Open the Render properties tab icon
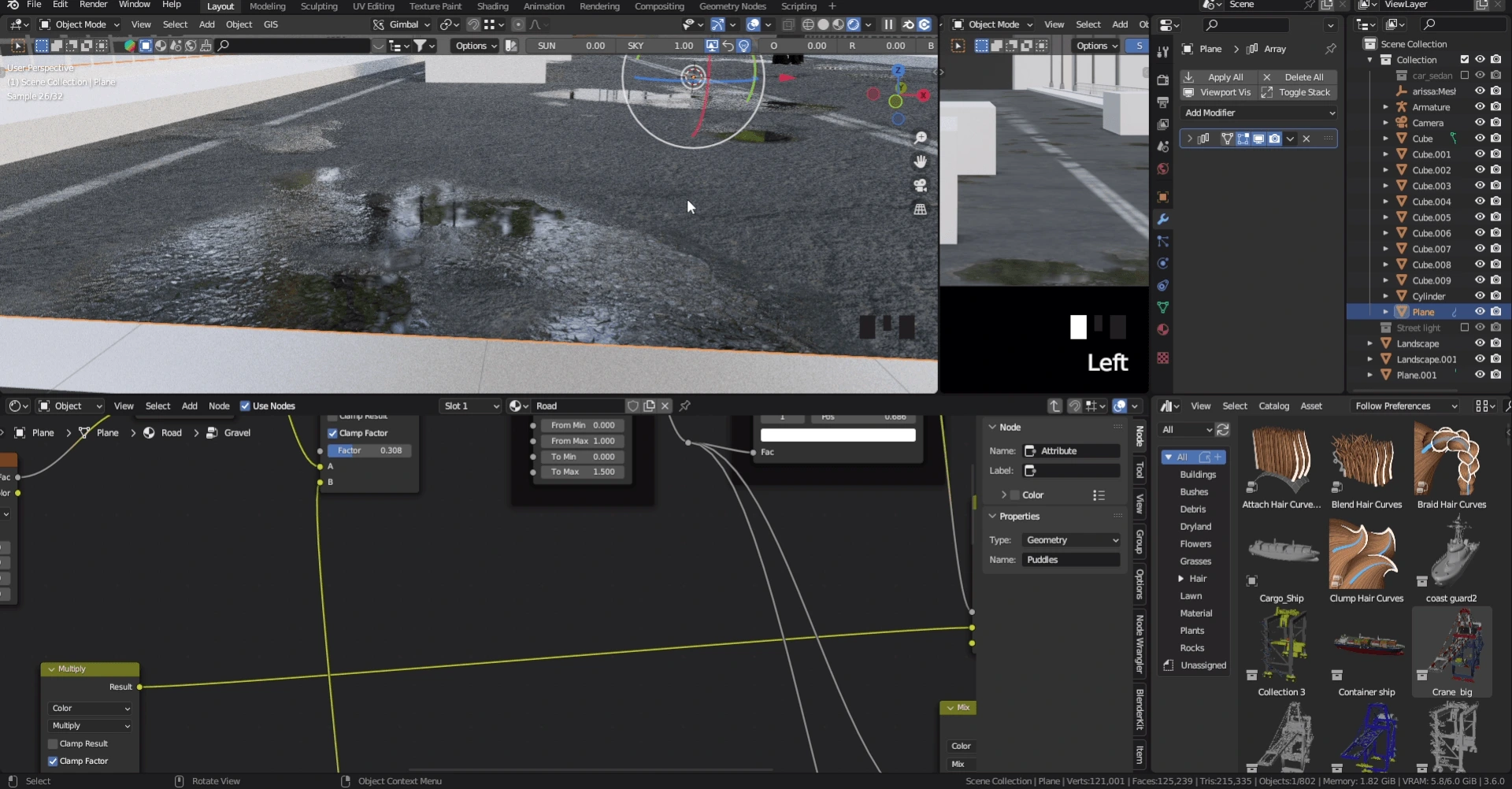Viewport: 1512px width, 789px height. [x=1162, y=80]
